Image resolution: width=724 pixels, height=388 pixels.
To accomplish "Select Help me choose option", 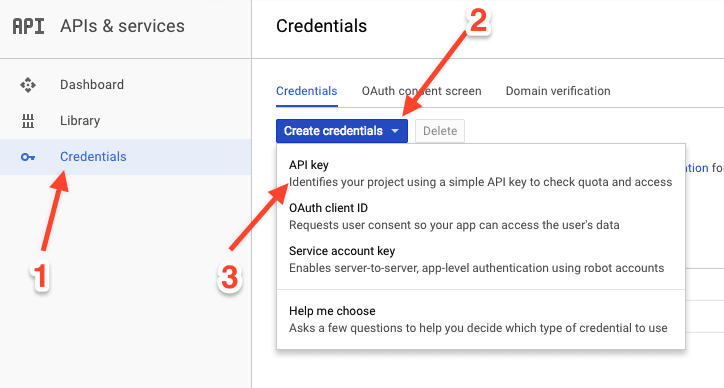I will pyautogui.click(x=481, y=319).
